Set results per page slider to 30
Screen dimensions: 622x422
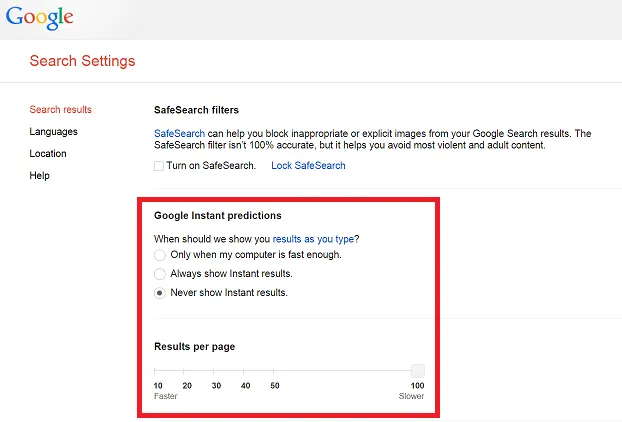213,371
